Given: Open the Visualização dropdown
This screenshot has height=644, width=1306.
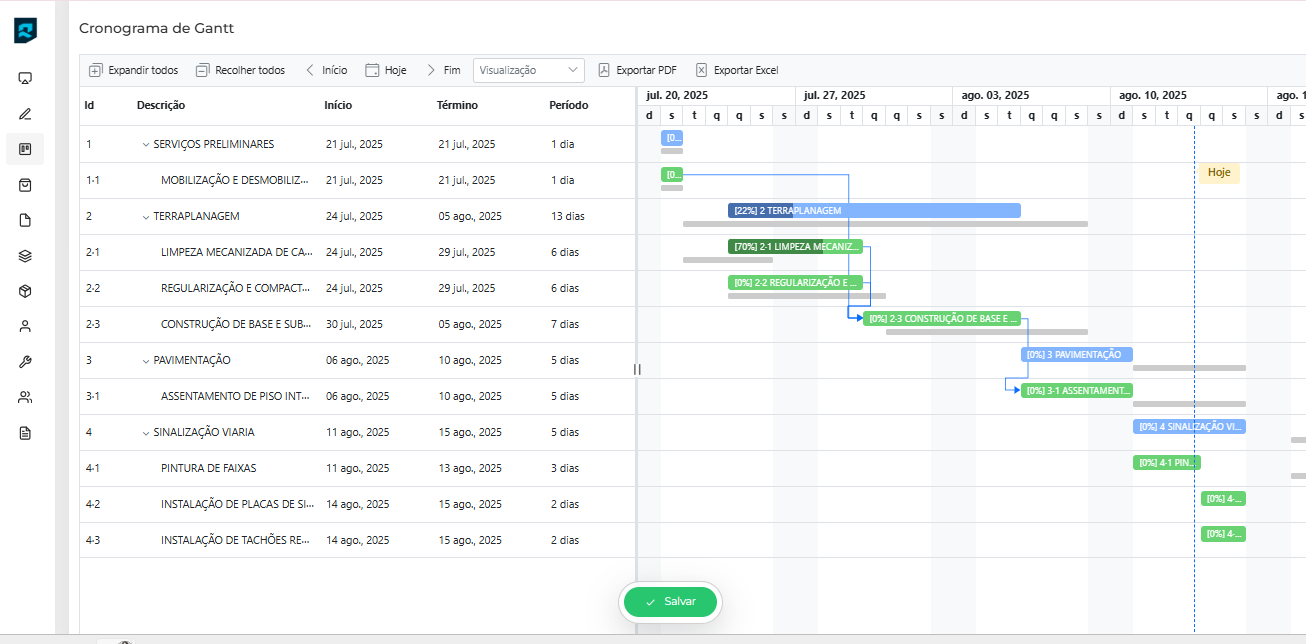Looking at the screenshot, I should click(529, 70).
